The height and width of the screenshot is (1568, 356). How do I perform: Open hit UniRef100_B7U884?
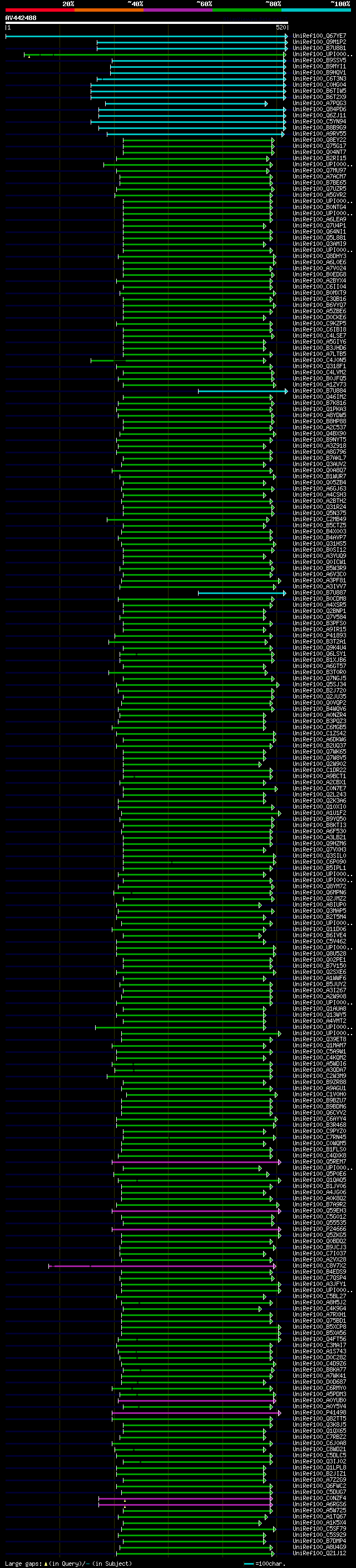(x=319, y=392)
